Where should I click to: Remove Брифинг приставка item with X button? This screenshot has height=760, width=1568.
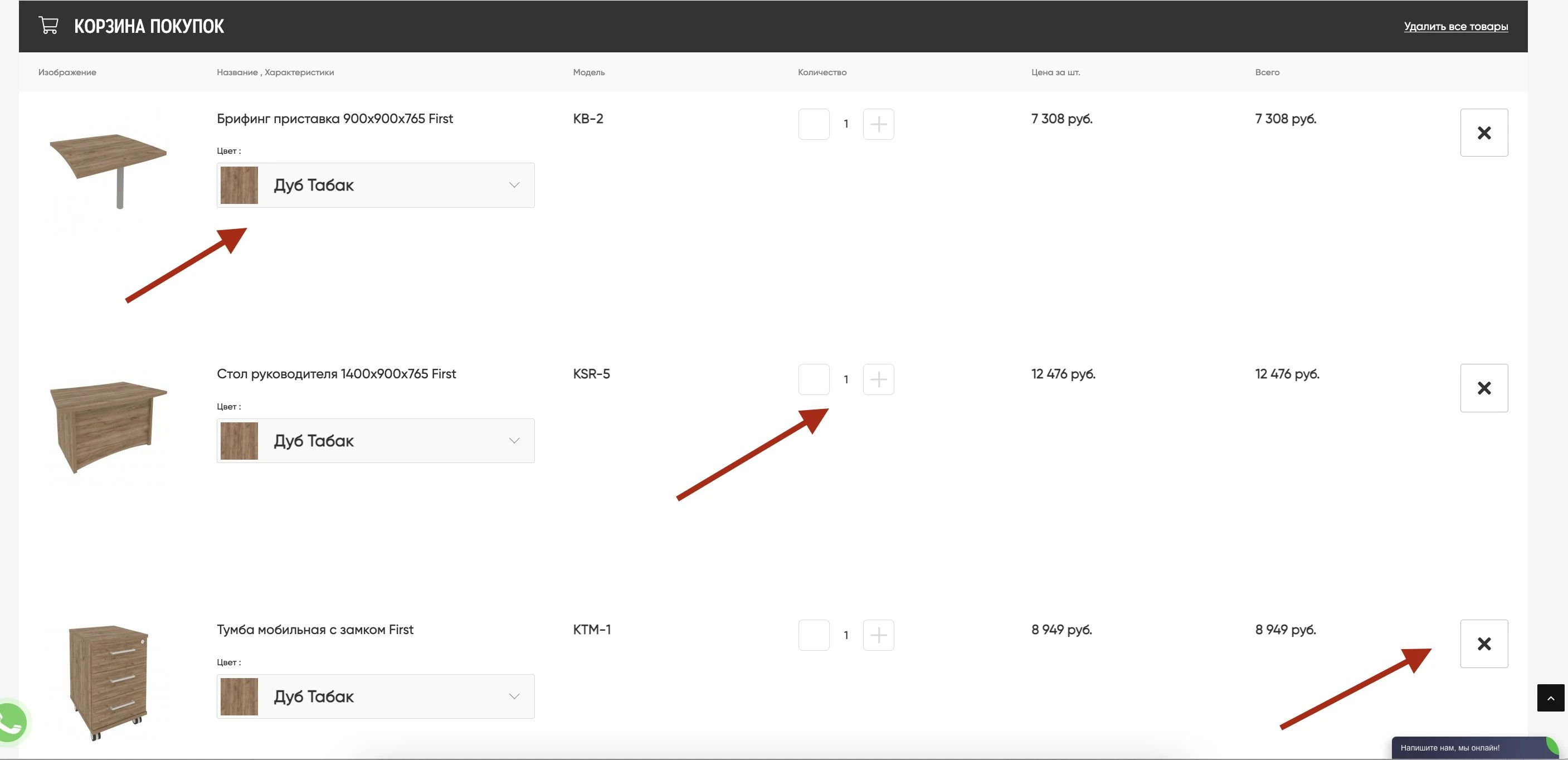[1483, 133]
